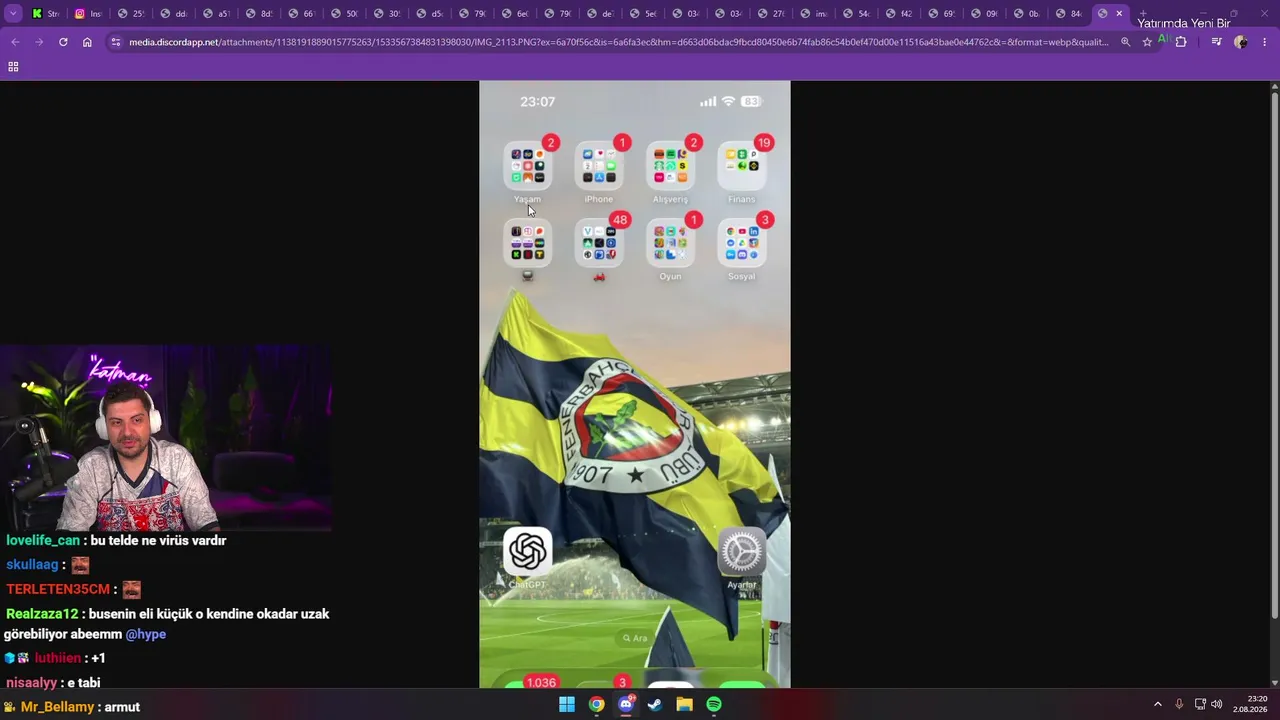Open Spotify from the taskbar
Image resolution: width=1280 pixels, height=720 pixels.
714,705
